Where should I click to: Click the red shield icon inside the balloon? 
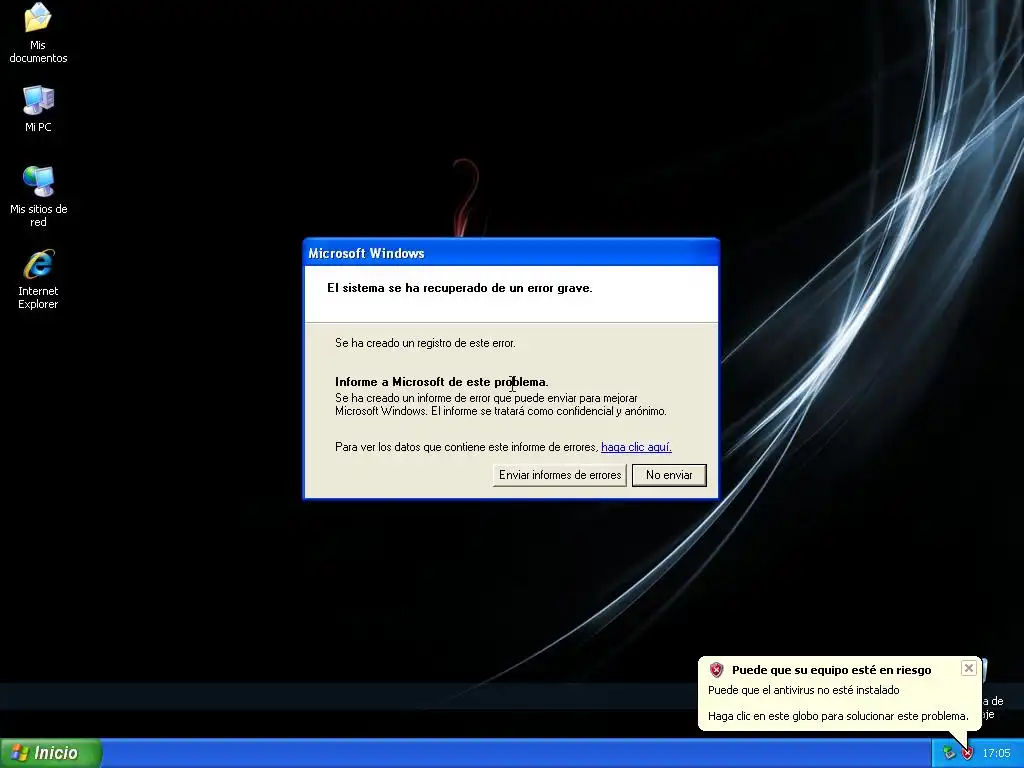716,670
